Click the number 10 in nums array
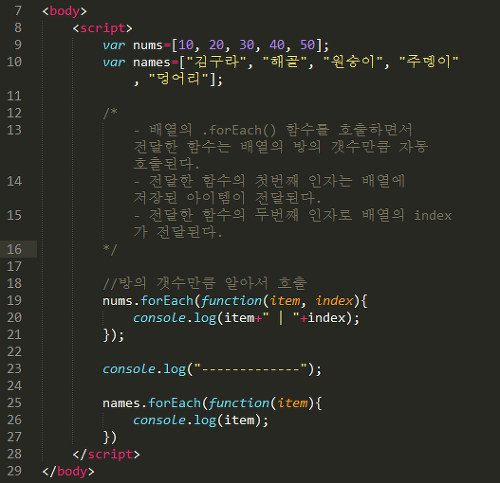Image resolution: width=500 pixels, height=483 pixels. pyautogui.click(x=186, y=45)
